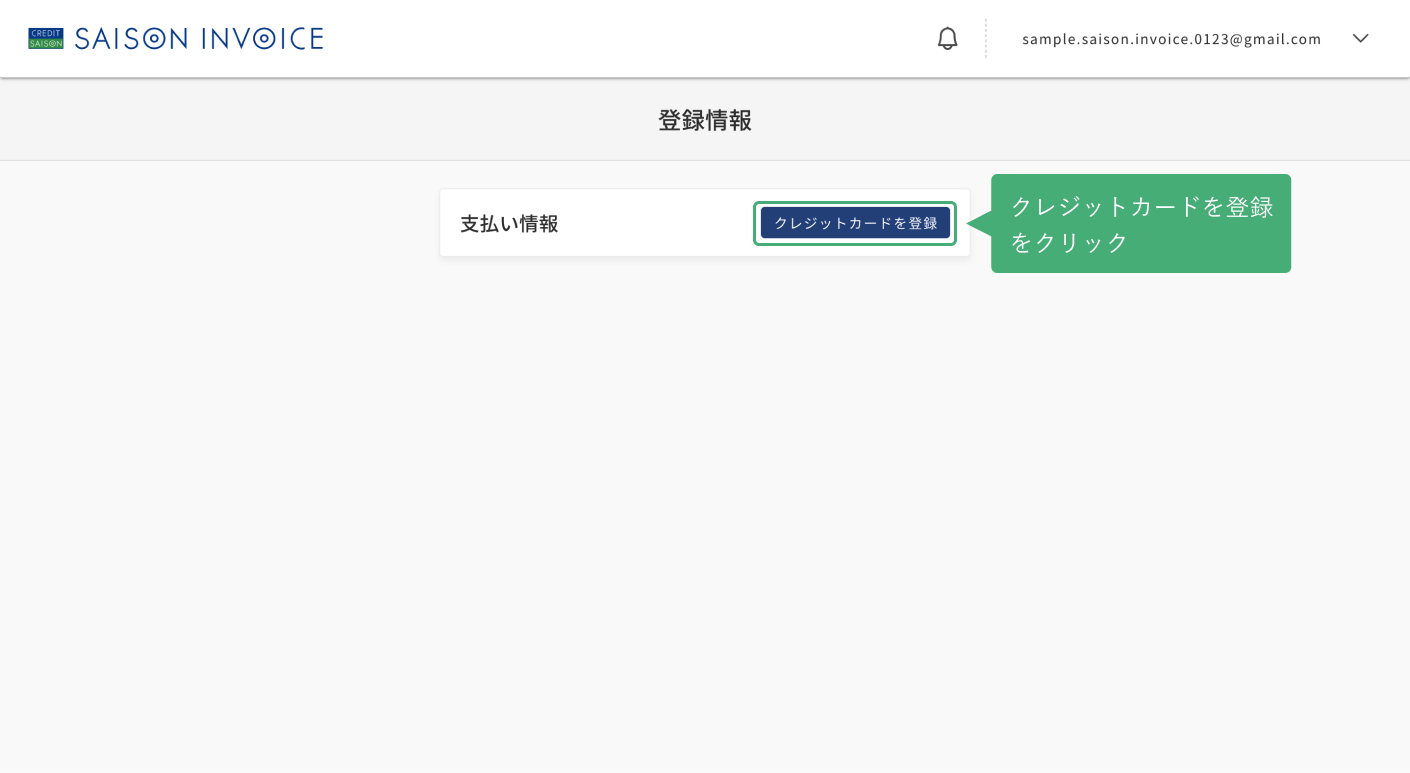Click the をクリック text in the green callout
The height and width of the screenshot is (773, 1410).
pos(1069,243)
